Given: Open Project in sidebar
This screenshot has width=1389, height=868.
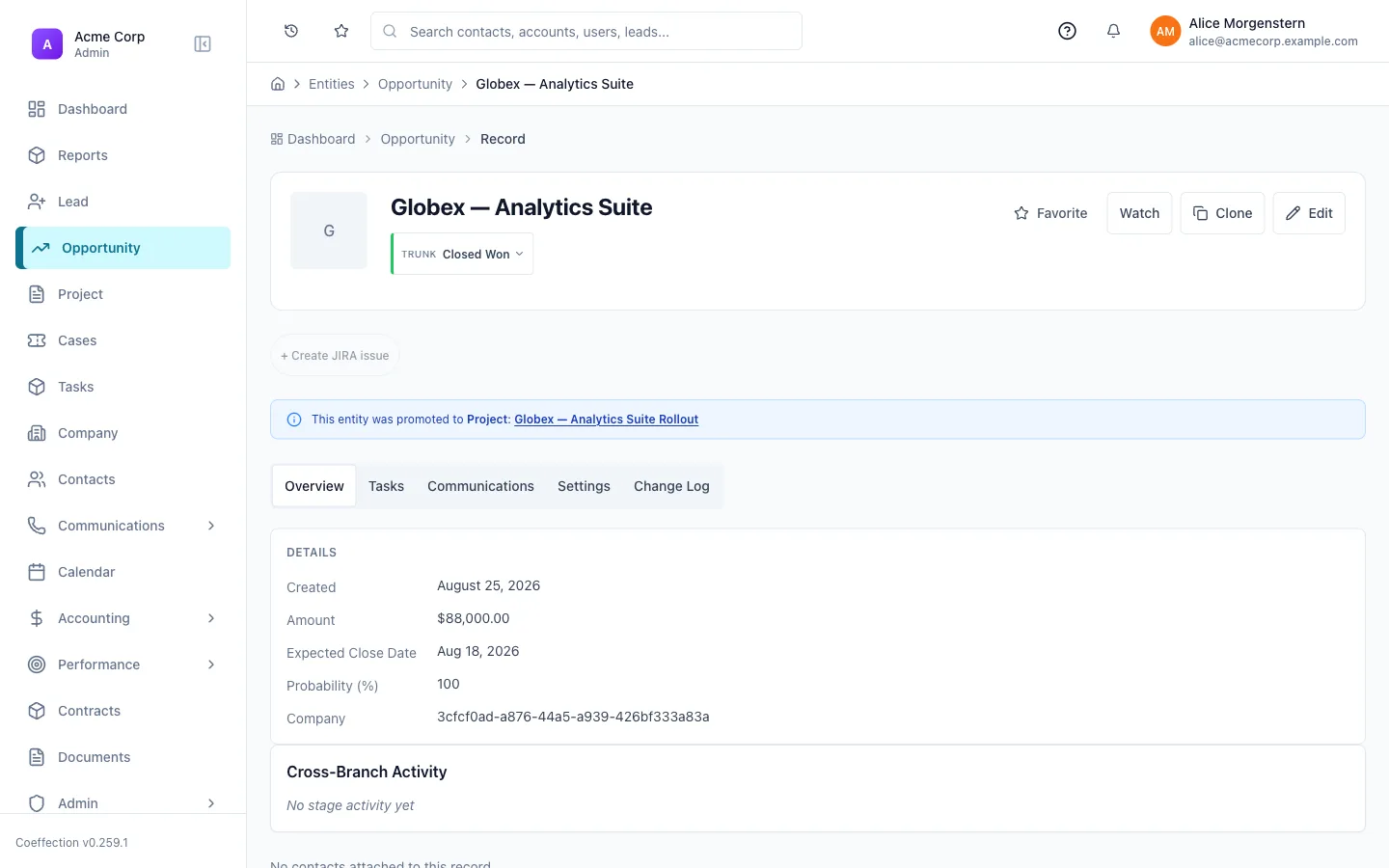Looking at the screenshot, I should click(x=123, y=294).
